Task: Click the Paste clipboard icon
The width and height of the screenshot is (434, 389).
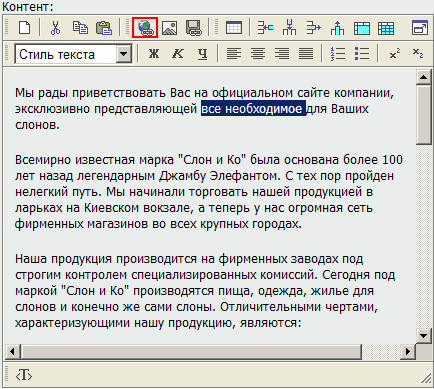Action: coord(104,28)
